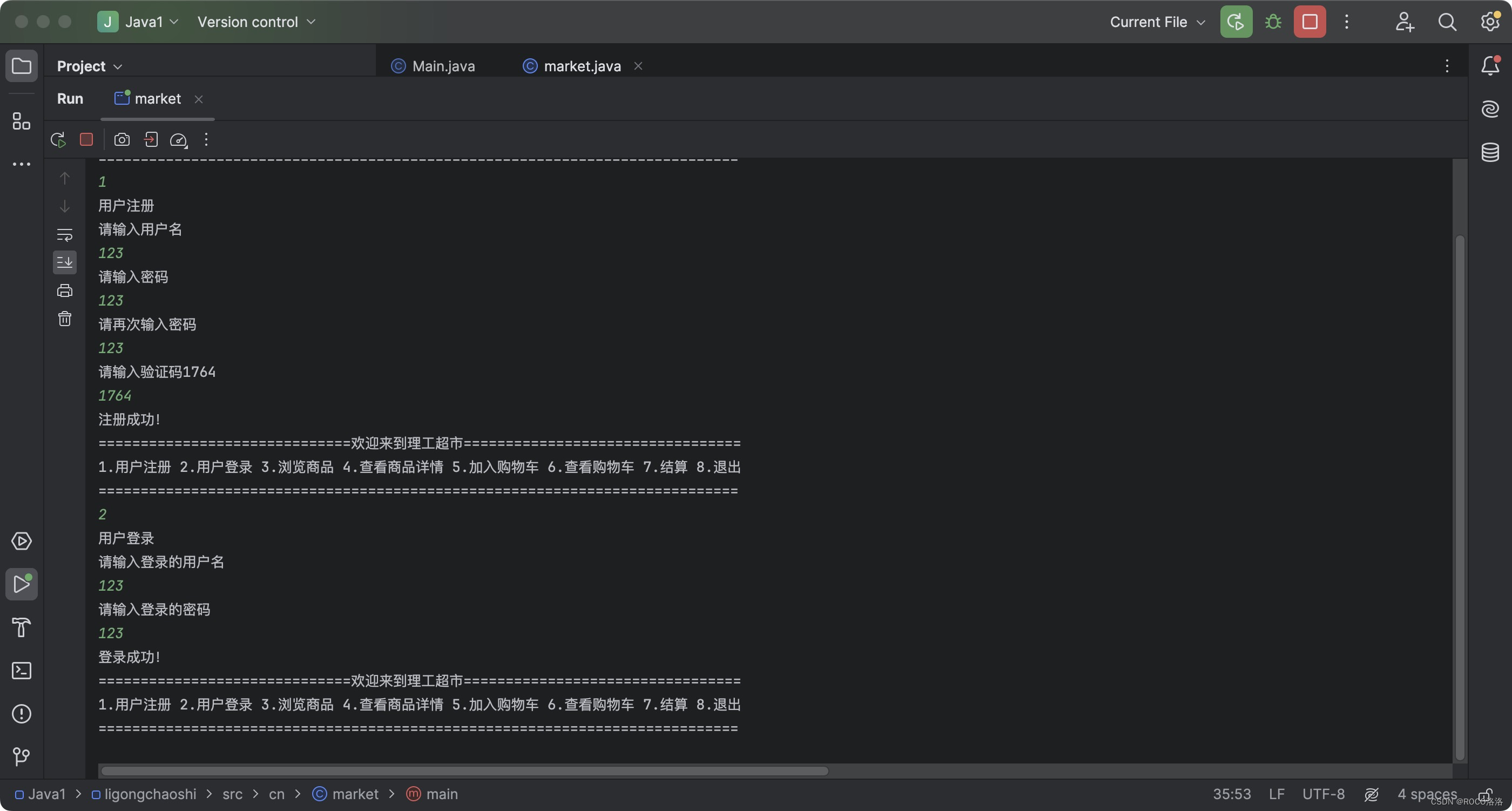Click console vertical scrollbar
The height and width of the screenshot is (811, 1512).
click(1459, 498)
